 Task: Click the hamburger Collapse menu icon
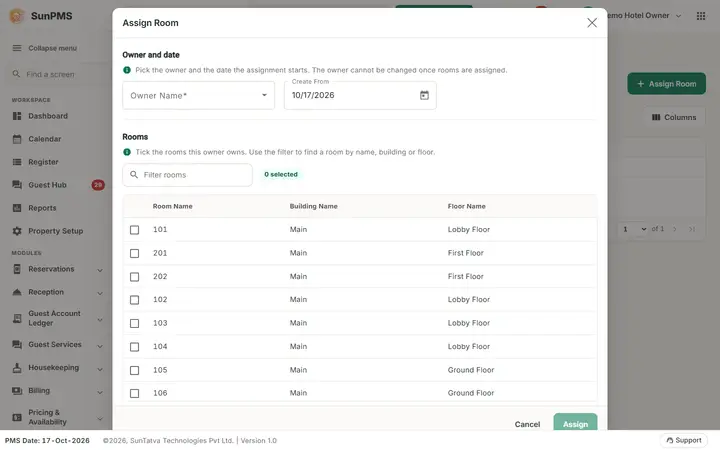(17, 48)
